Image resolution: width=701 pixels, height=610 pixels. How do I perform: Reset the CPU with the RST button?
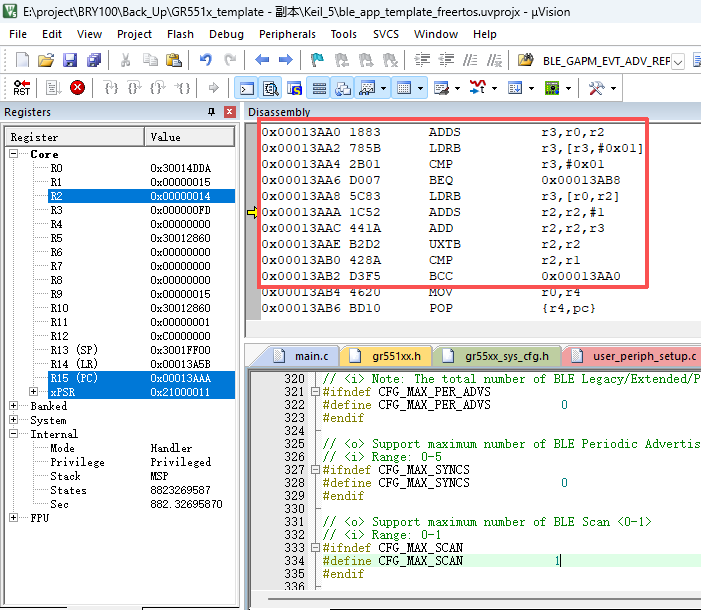click(21, 88)
